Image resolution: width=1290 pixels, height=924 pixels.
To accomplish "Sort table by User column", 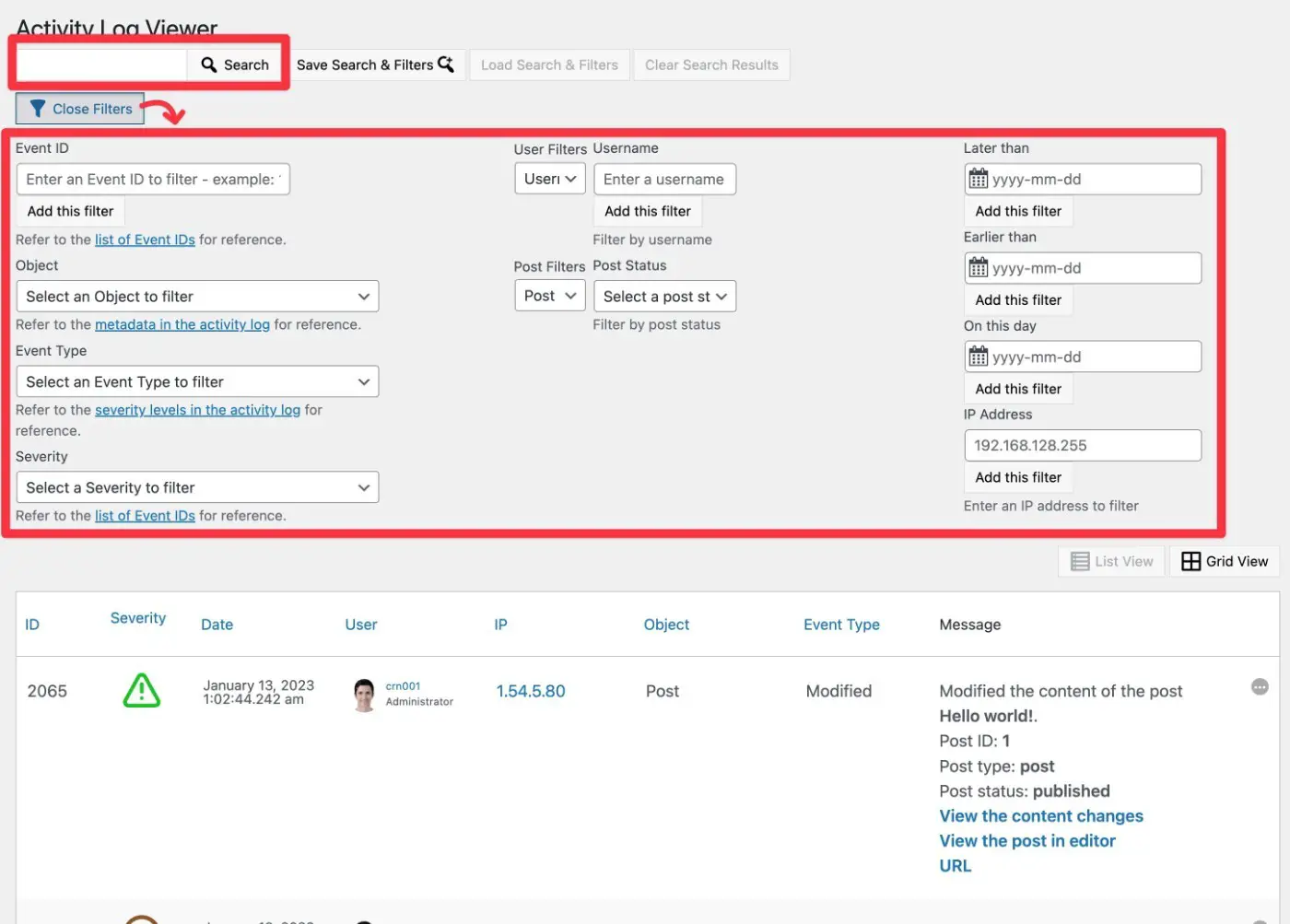I will pyautogui.click(x=361, y=625).
